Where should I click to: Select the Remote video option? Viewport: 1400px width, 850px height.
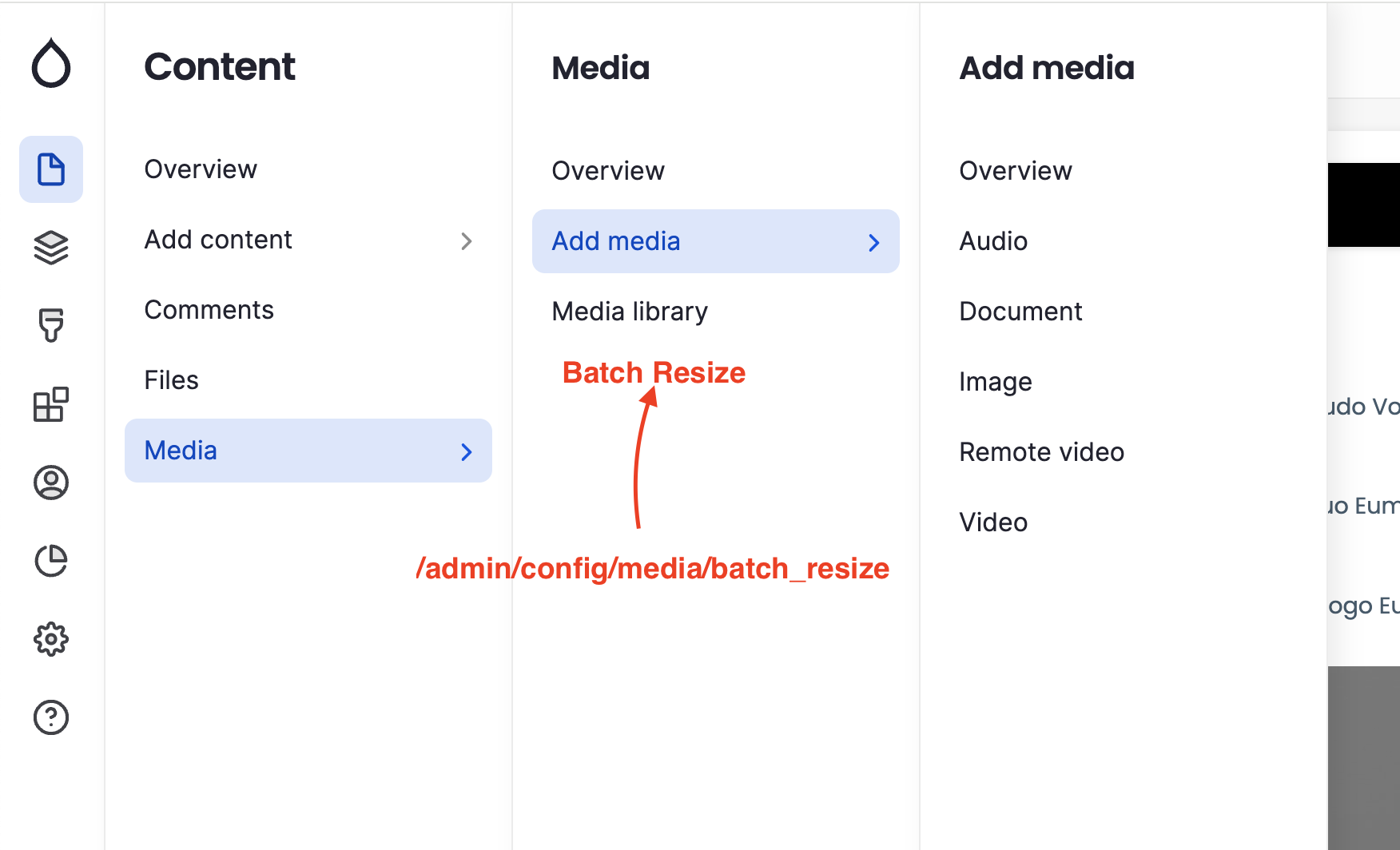[1041, 451]
